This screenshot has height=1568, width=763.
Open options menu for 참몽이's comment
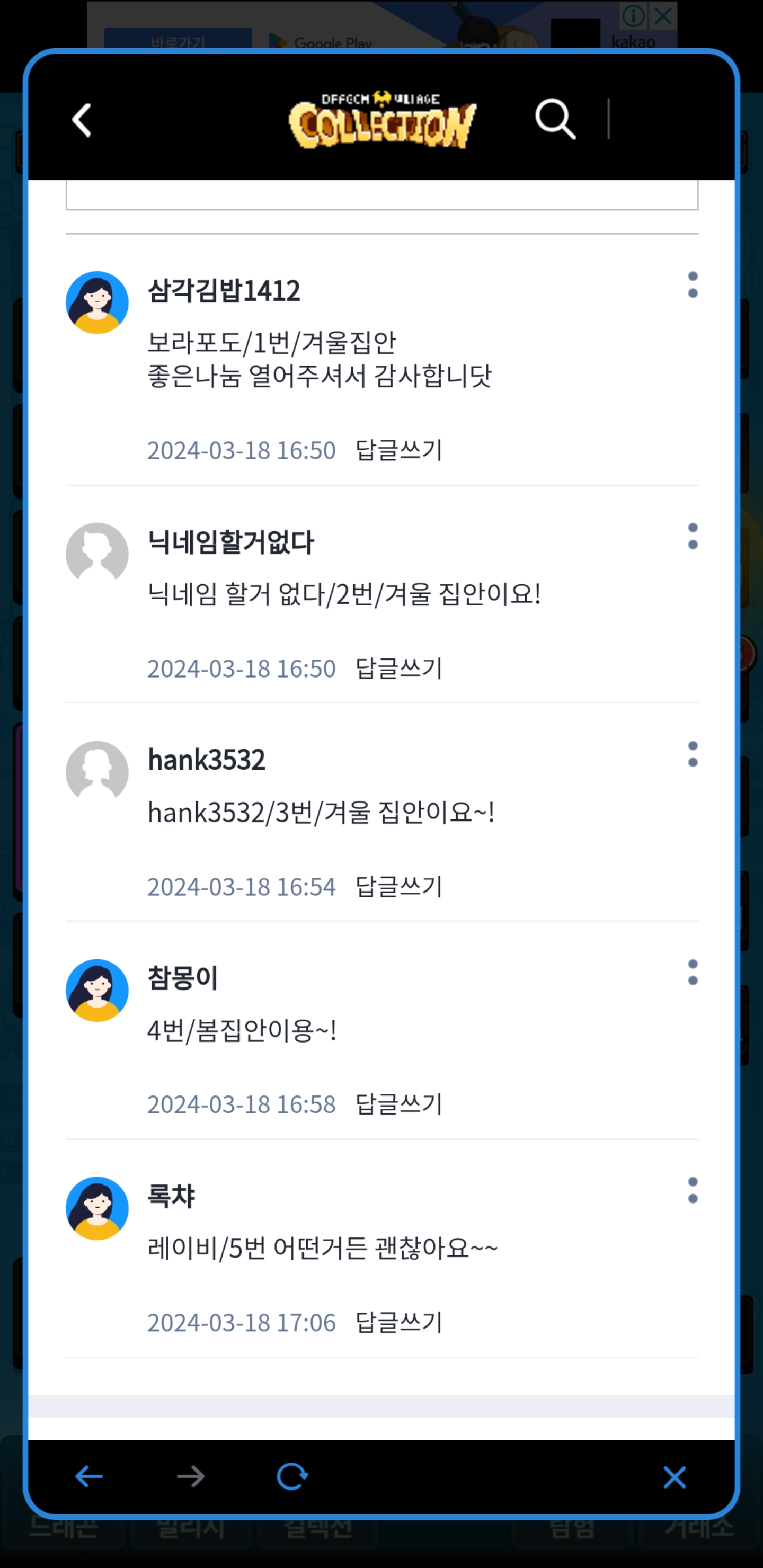click(693, 973)
